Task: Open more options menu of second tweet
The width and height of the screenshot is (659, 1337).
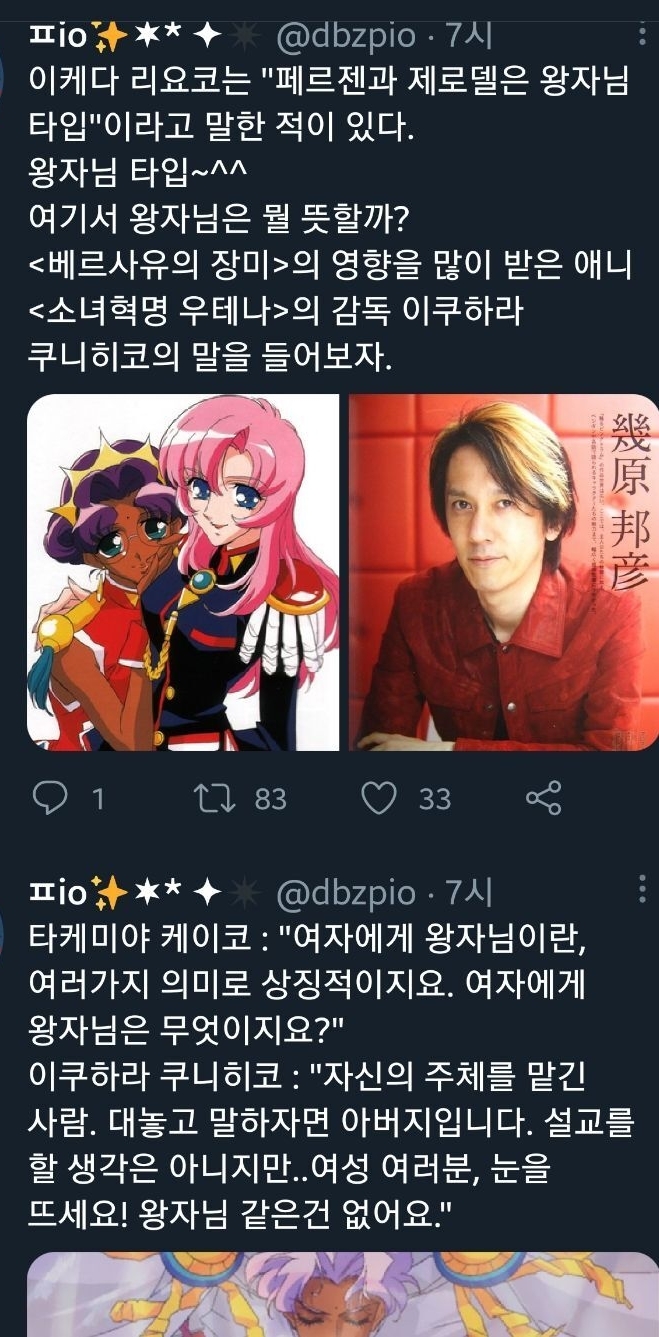Action: (641, 890)
